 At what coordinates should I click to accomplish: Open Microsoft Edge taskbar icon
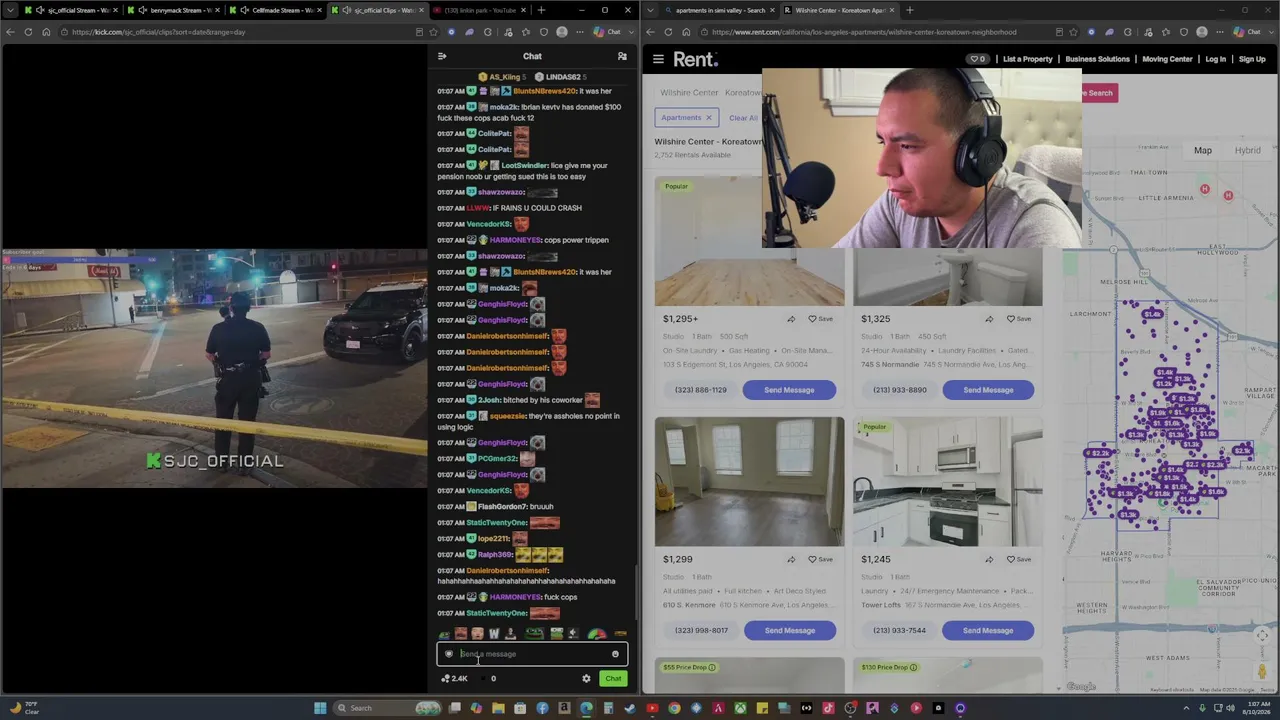586,708
